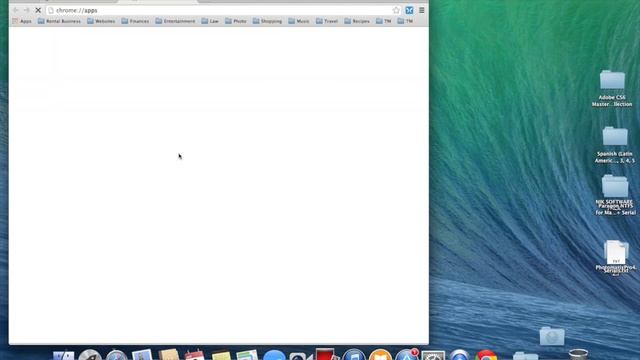Expand the Music bookmark folder

(299, 21)
